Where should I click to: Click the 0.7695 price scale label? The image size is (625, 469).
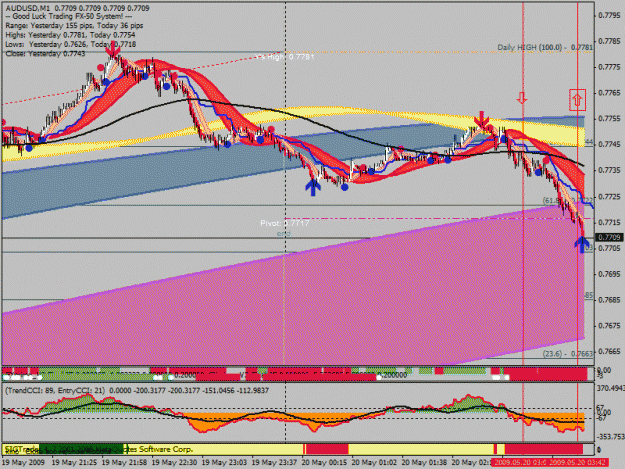point(609,274)
